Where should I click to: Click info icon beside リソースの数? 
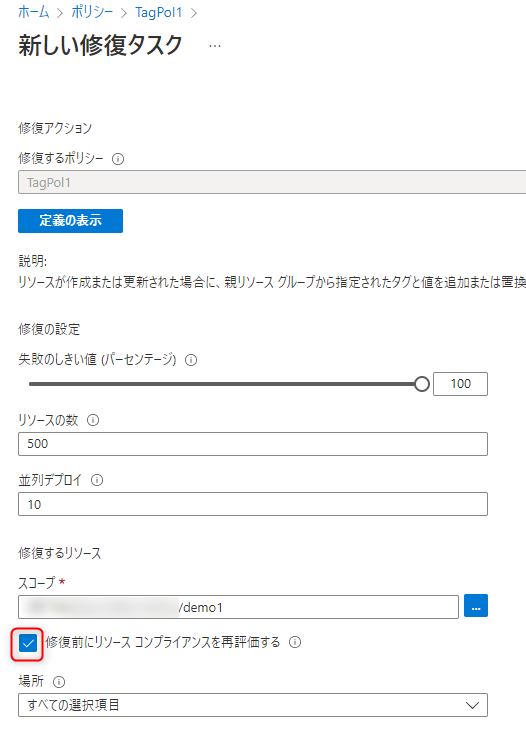point(93,420)
